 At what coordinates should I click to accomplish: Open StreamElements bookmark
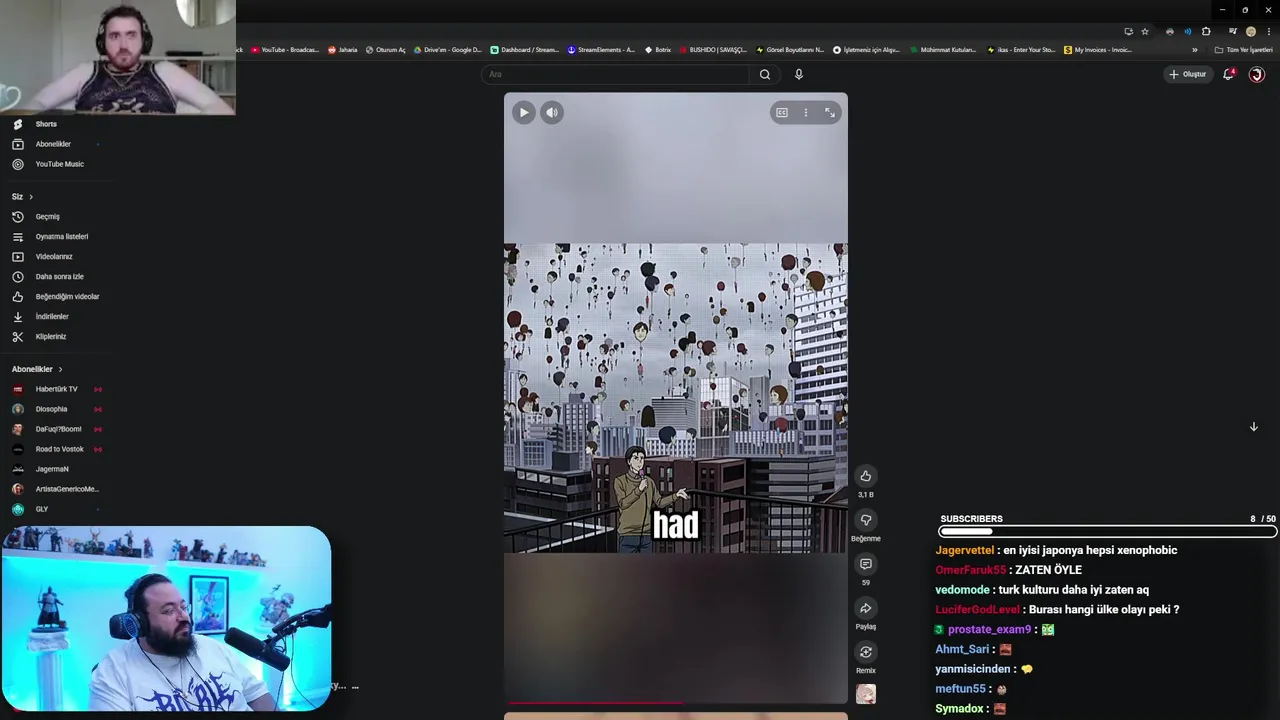tap(601, 50)
